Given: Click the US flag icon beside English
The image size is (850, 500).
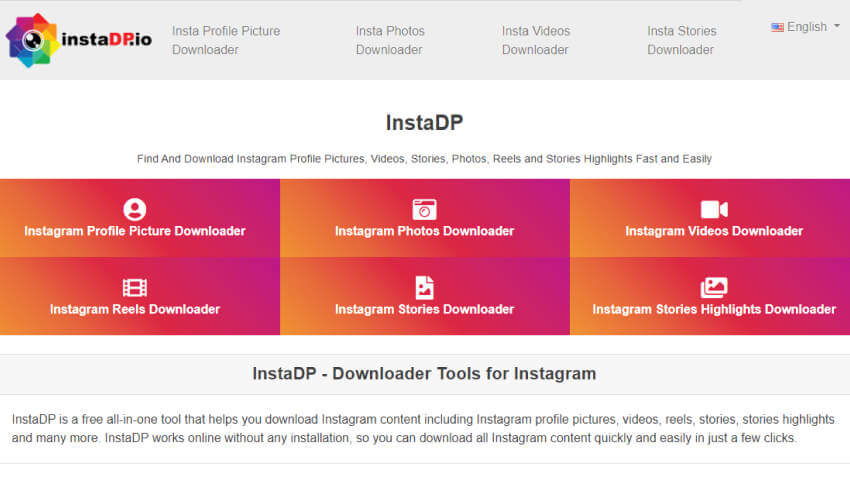Looking at the screenshot, I should 777,27.
